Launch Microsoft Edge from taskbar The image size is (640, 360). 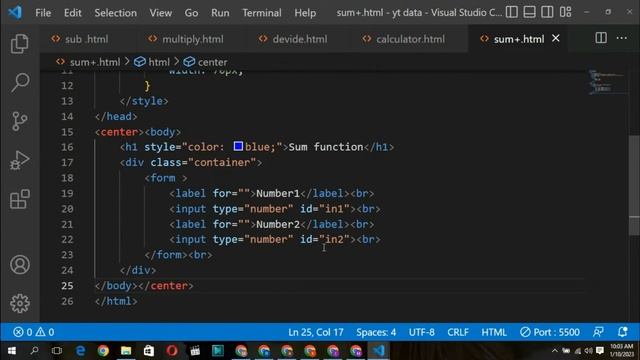pyautogui.click(x=80, y=351)
